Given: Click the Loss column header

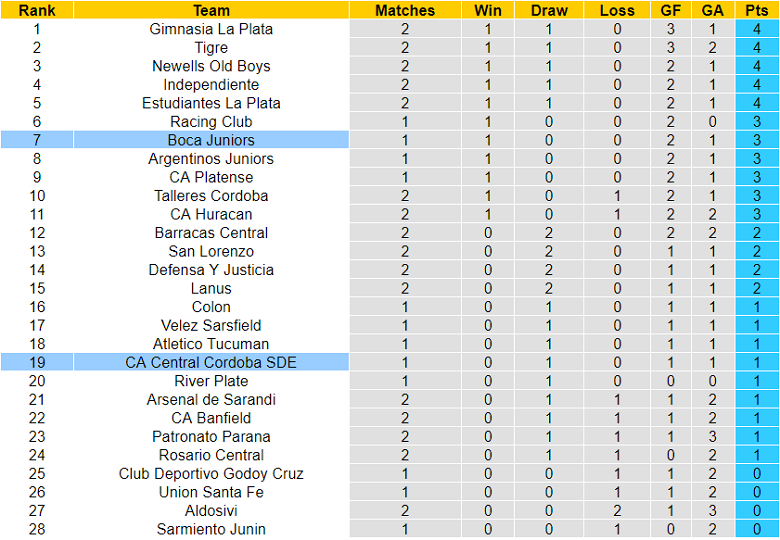Looking at the screenshot, I should pyautogui.click(x=617, y=10).
